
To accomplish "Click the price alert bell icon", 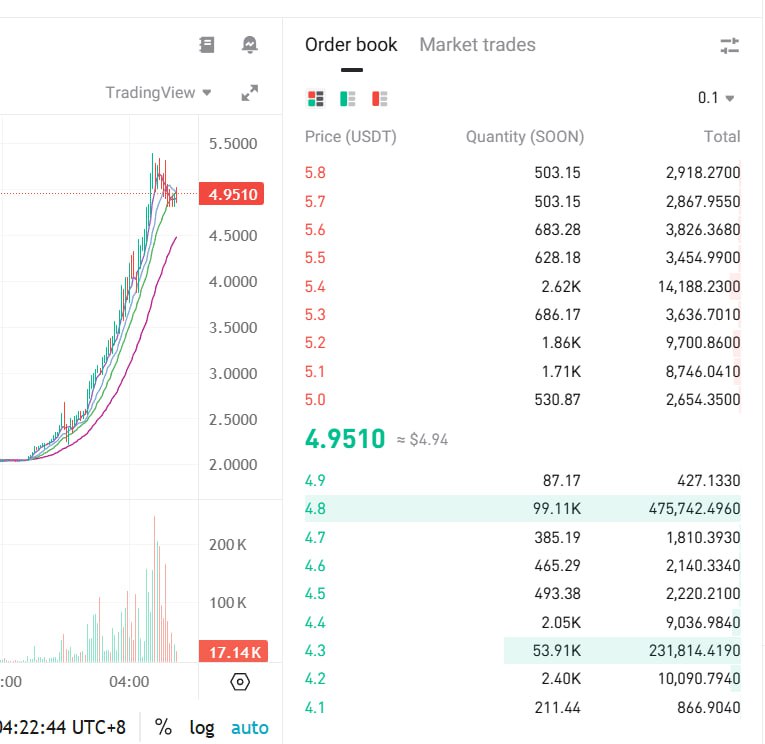I will coord(250,45).
